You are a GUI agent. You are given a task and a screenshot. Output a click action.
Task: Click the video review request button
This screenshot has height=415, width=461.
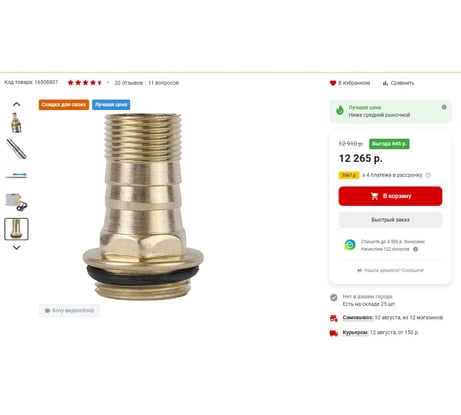pos(69,311)
